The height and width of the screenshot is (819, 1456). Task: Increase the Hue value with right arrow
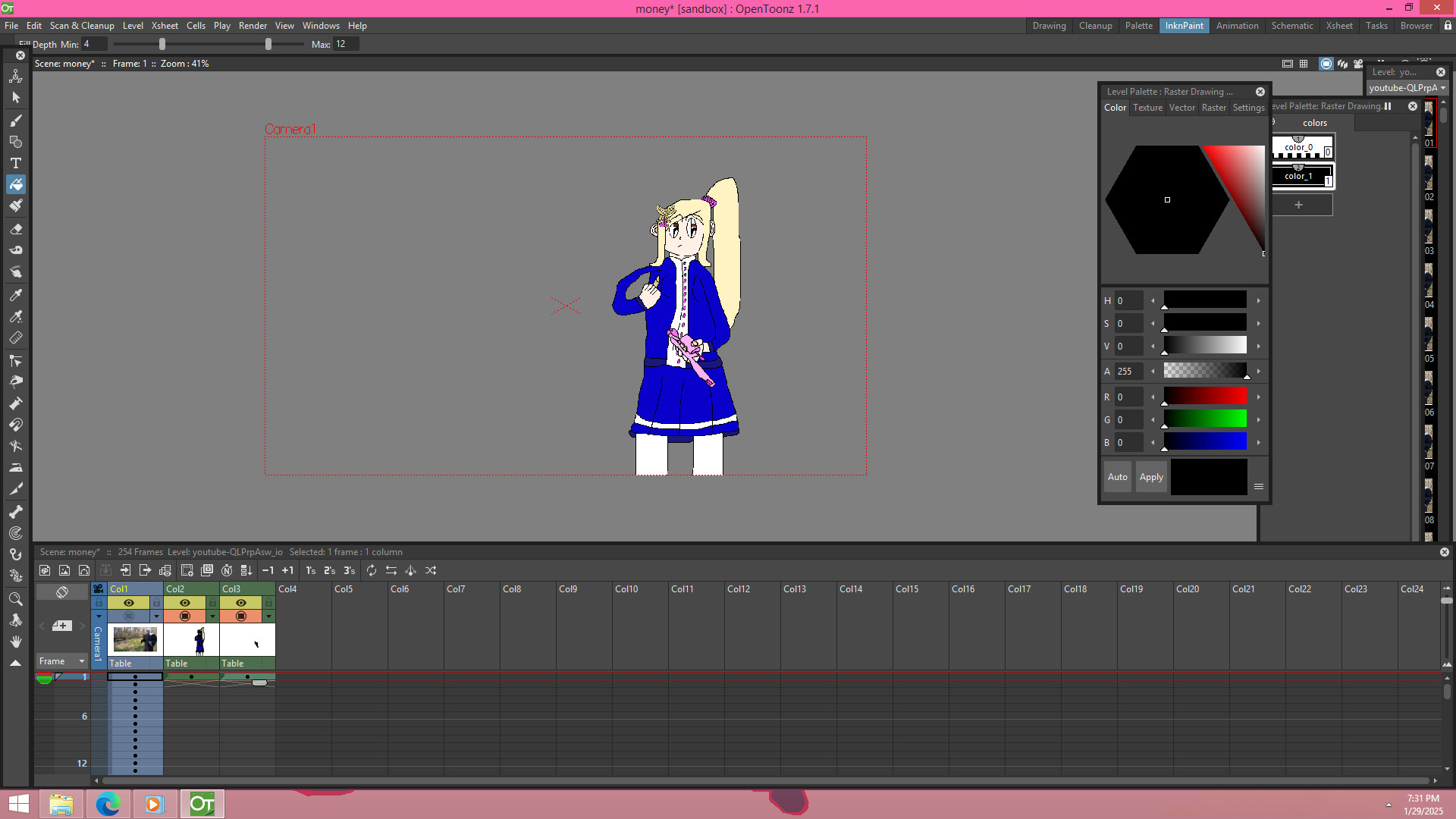pyautogui.click(x=1259, y=301)
